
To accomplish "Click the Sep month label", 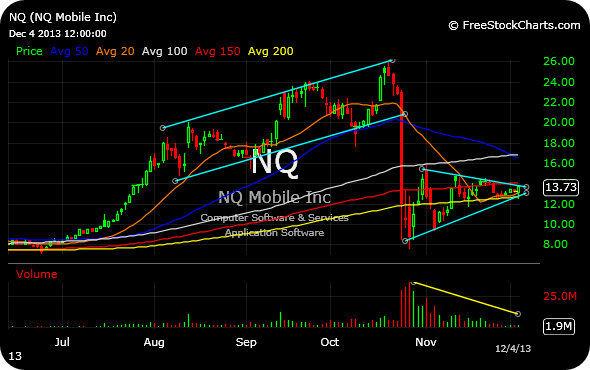I will (x=246, y=343).
